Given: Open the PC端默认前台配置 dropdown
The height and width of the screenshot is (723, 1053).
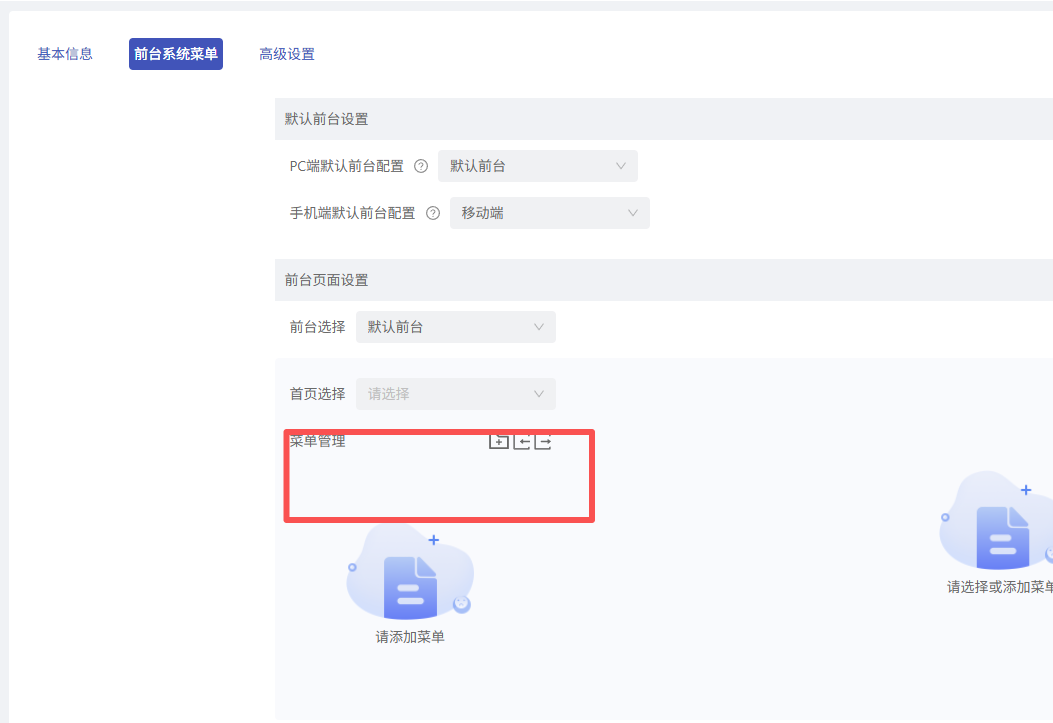Looking at the screenshot, I should [x=537, y=166].
